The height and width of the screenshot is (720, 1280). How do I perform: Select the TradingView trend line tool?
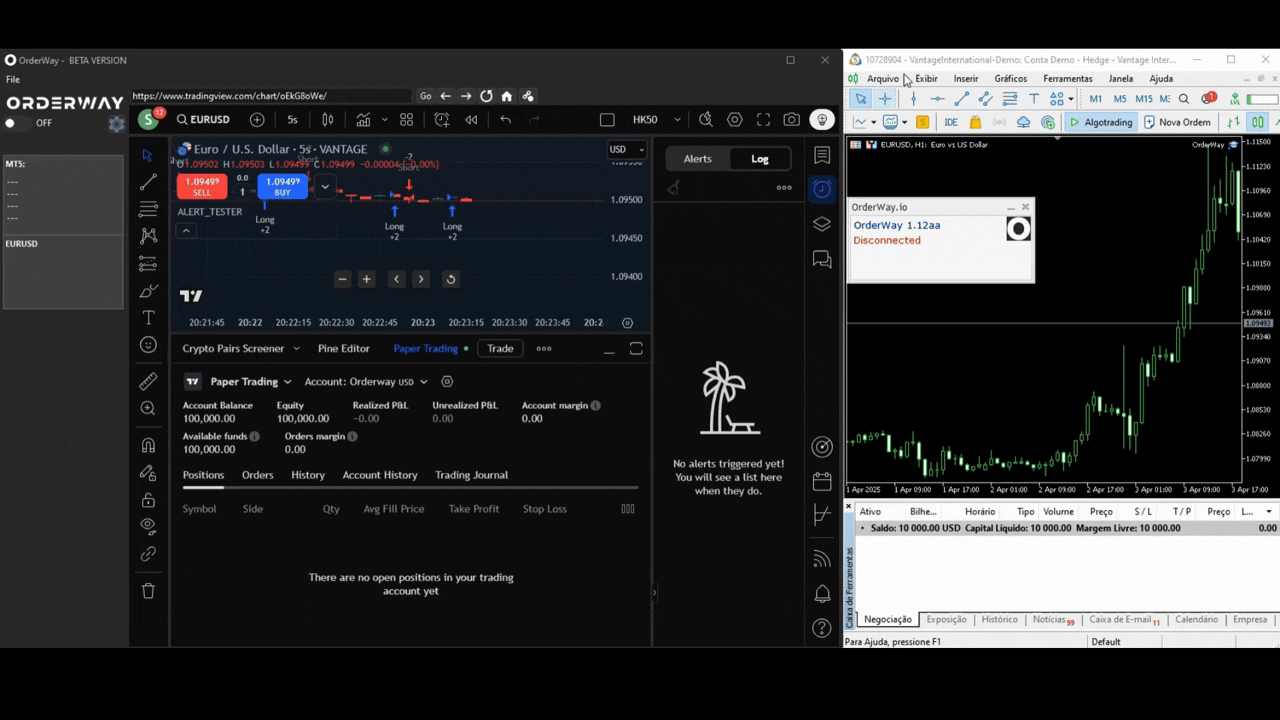(148, 182)
